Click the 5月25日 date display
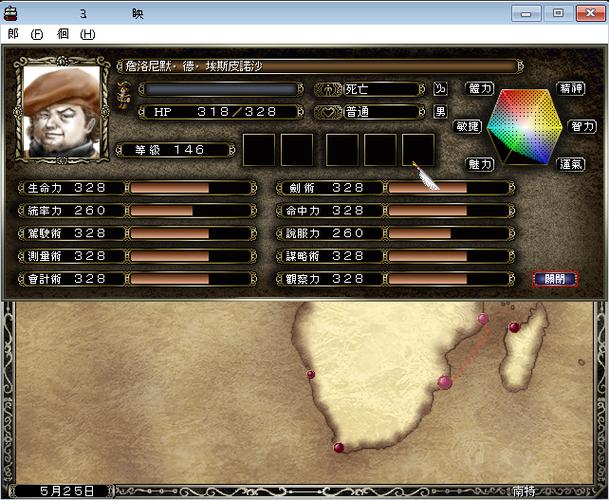Viewport: 609px width, 500px height. click(67, 491)
